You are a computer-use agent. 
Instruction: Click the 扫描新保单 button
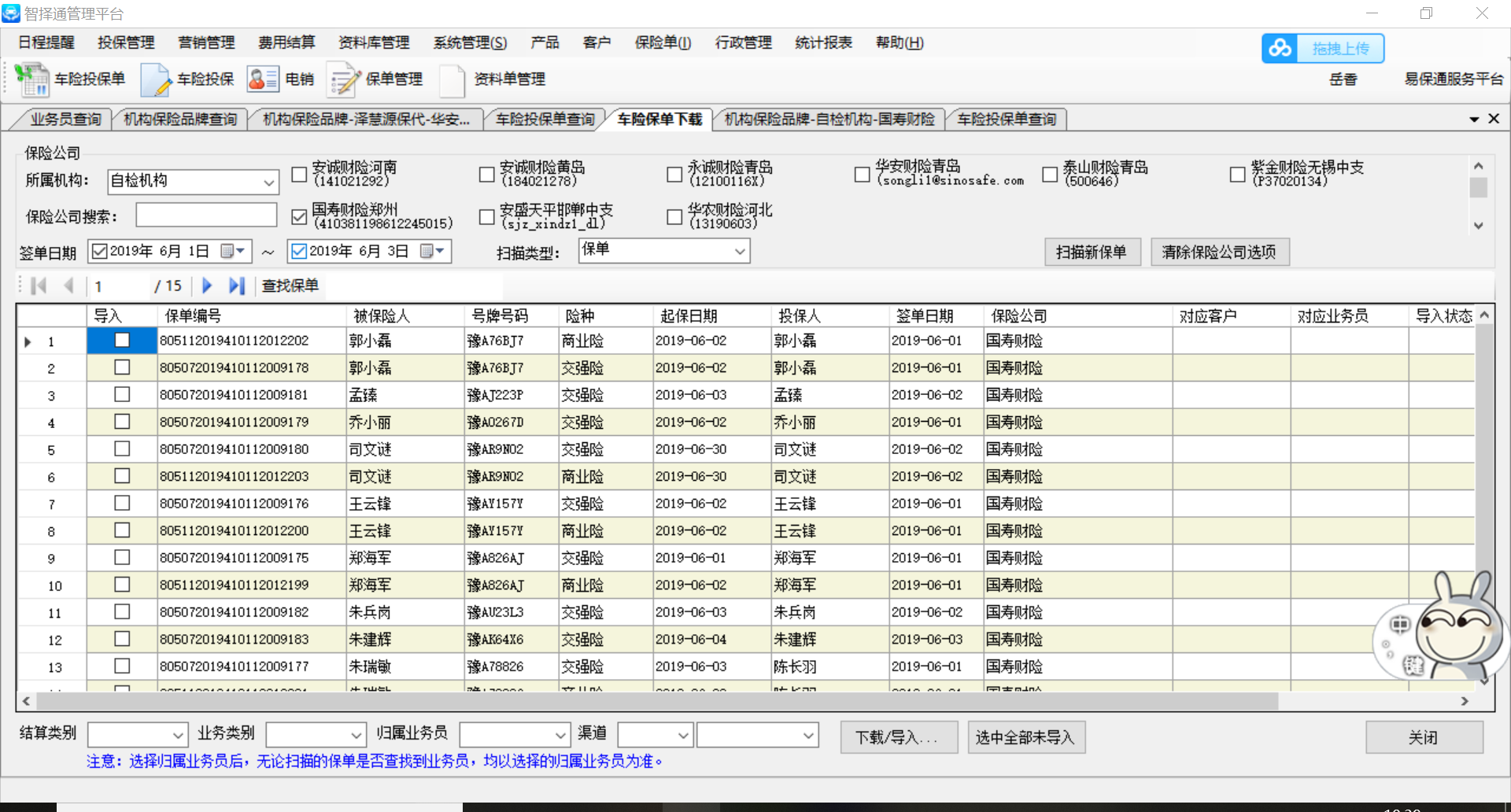click(x=1092, y=252)
